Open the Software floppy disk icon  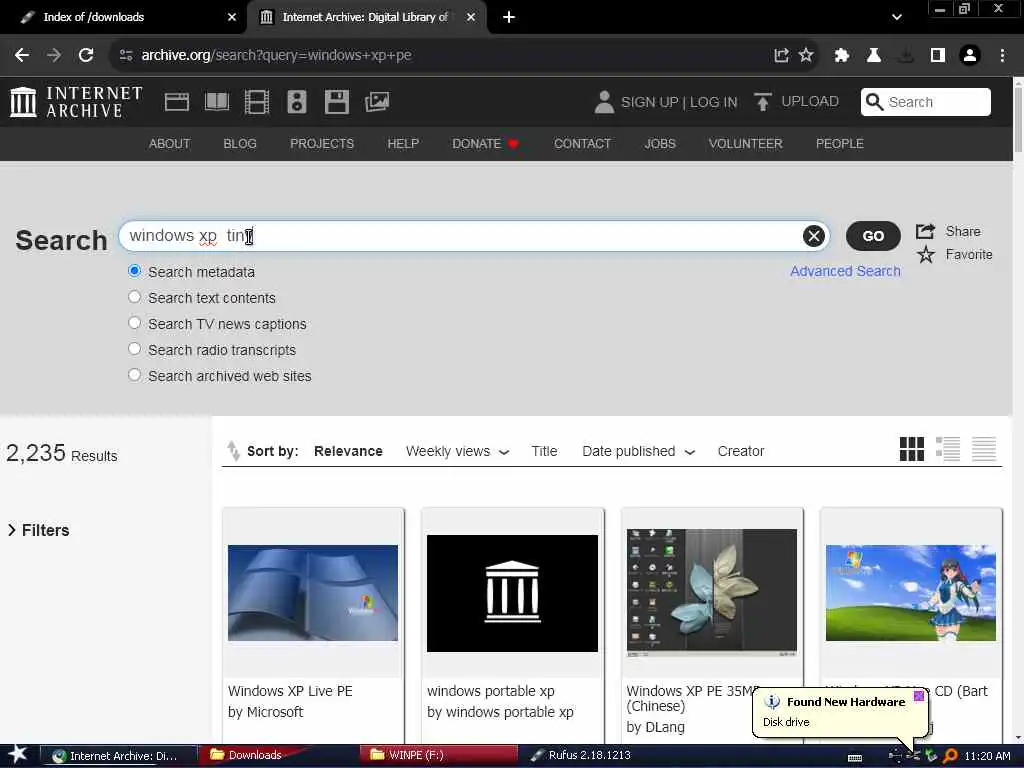pyautogui.click(x=337, y=102)
